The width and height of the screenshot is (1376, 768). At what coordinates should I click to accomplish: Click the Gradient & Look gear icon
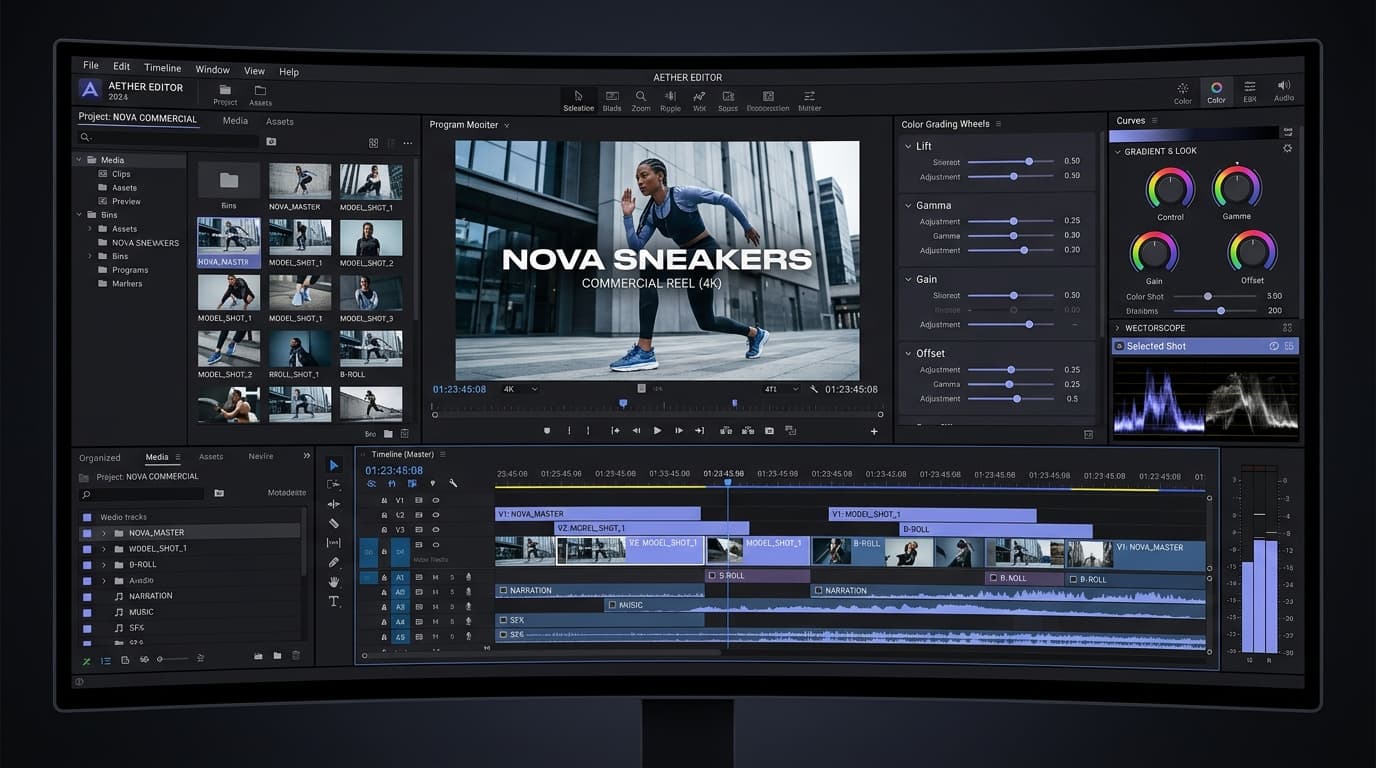click(x=1287, y=149)
